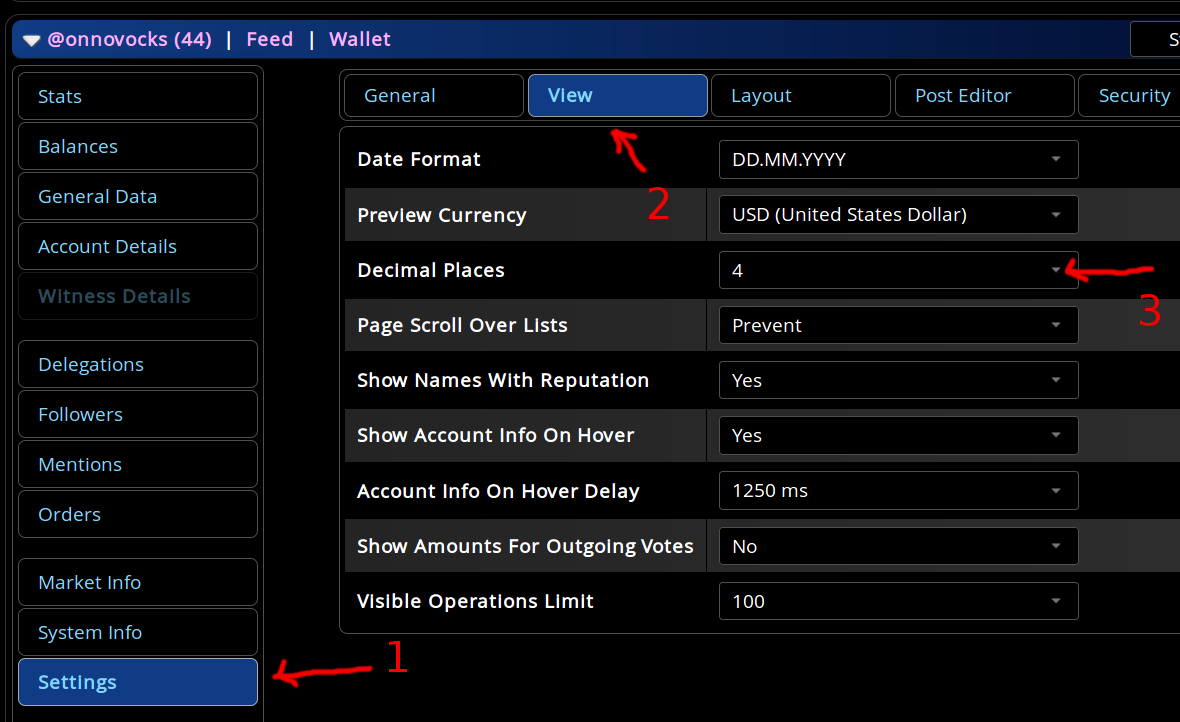
Task: Switch to the Post Editor settings tab
Action: click(x=984, y=96)
